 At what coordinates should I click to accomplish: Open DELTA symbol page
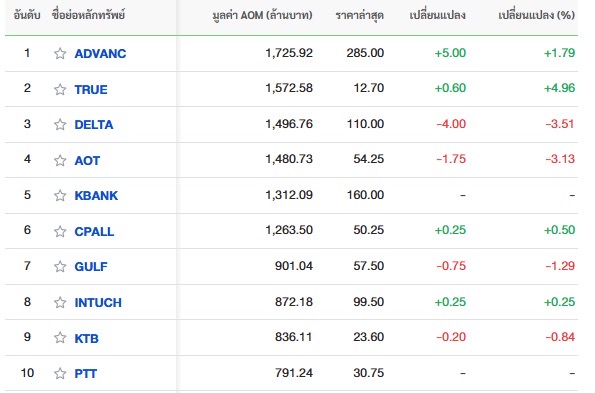click(x=94, y=124)
